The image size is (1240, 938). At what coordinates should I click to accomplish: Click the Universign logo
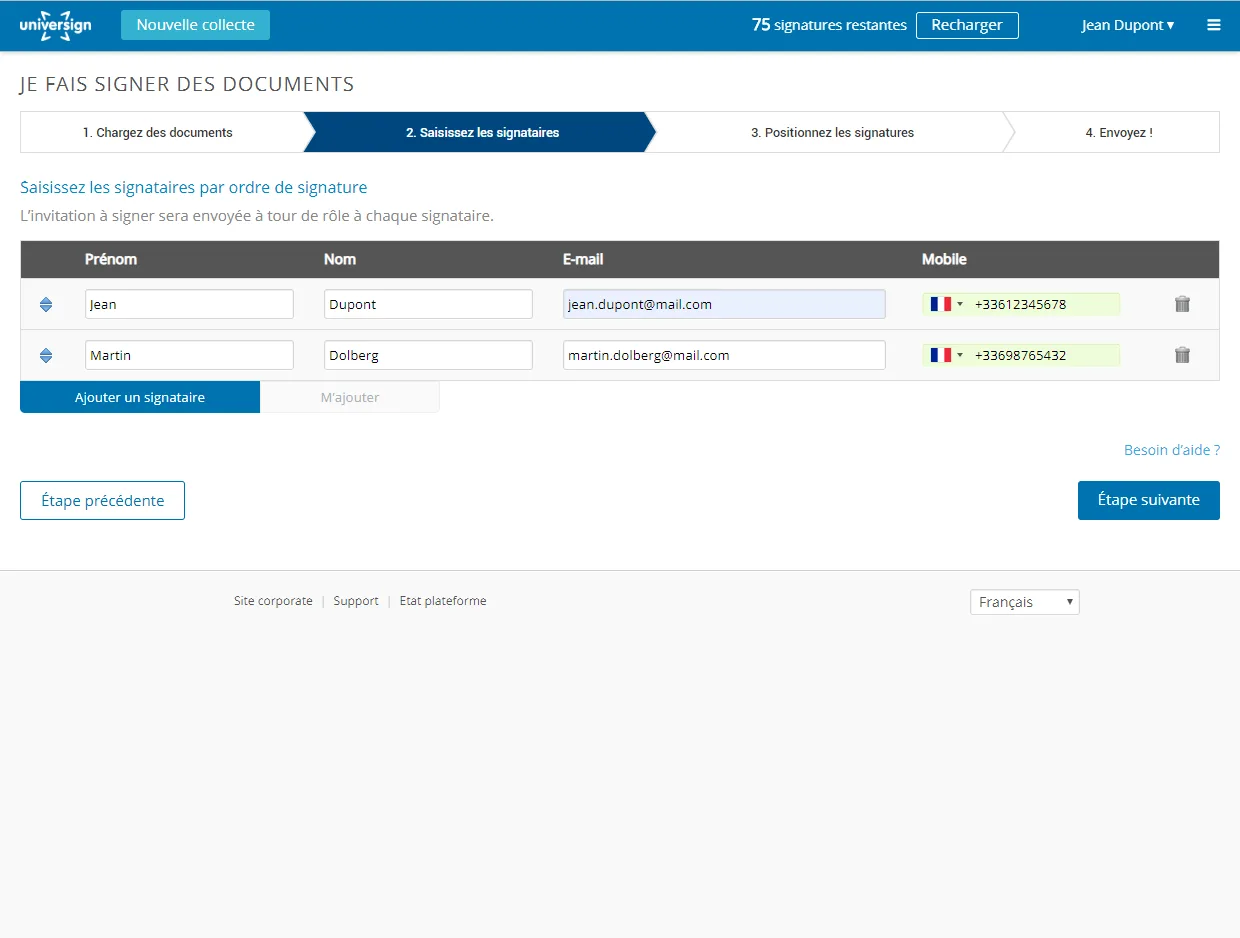[56, 25]
